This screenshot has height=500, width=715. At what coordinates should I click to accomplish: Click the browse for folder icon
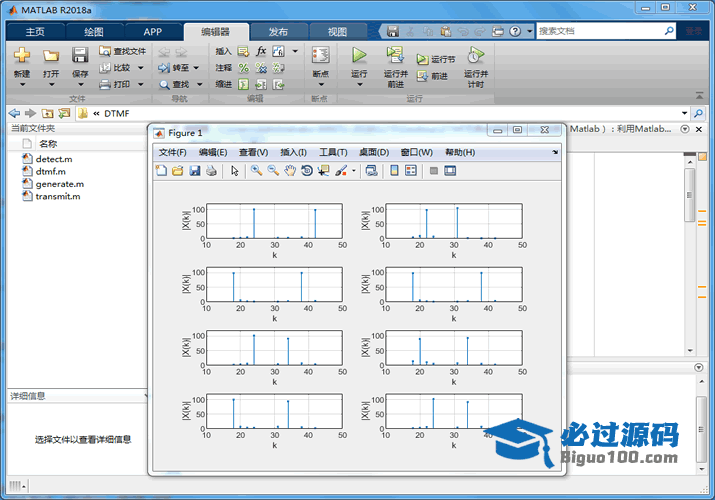64,113
